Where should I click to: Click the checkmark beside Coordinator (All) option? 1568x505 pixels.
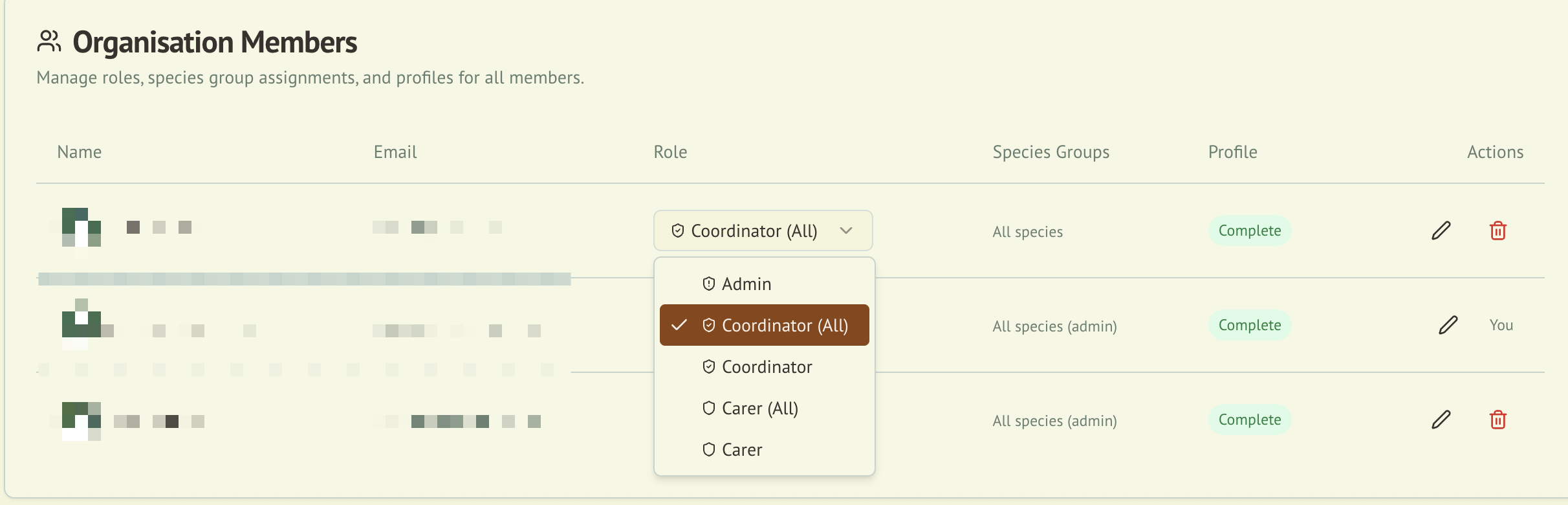[679, 325]
